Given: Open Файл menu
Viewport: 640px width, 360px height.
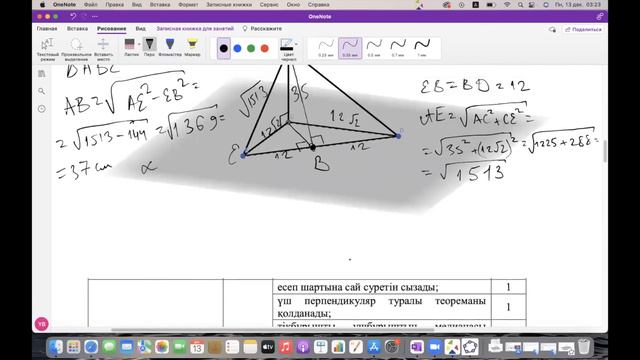Looking at the screenshot, I should point(90,4).
